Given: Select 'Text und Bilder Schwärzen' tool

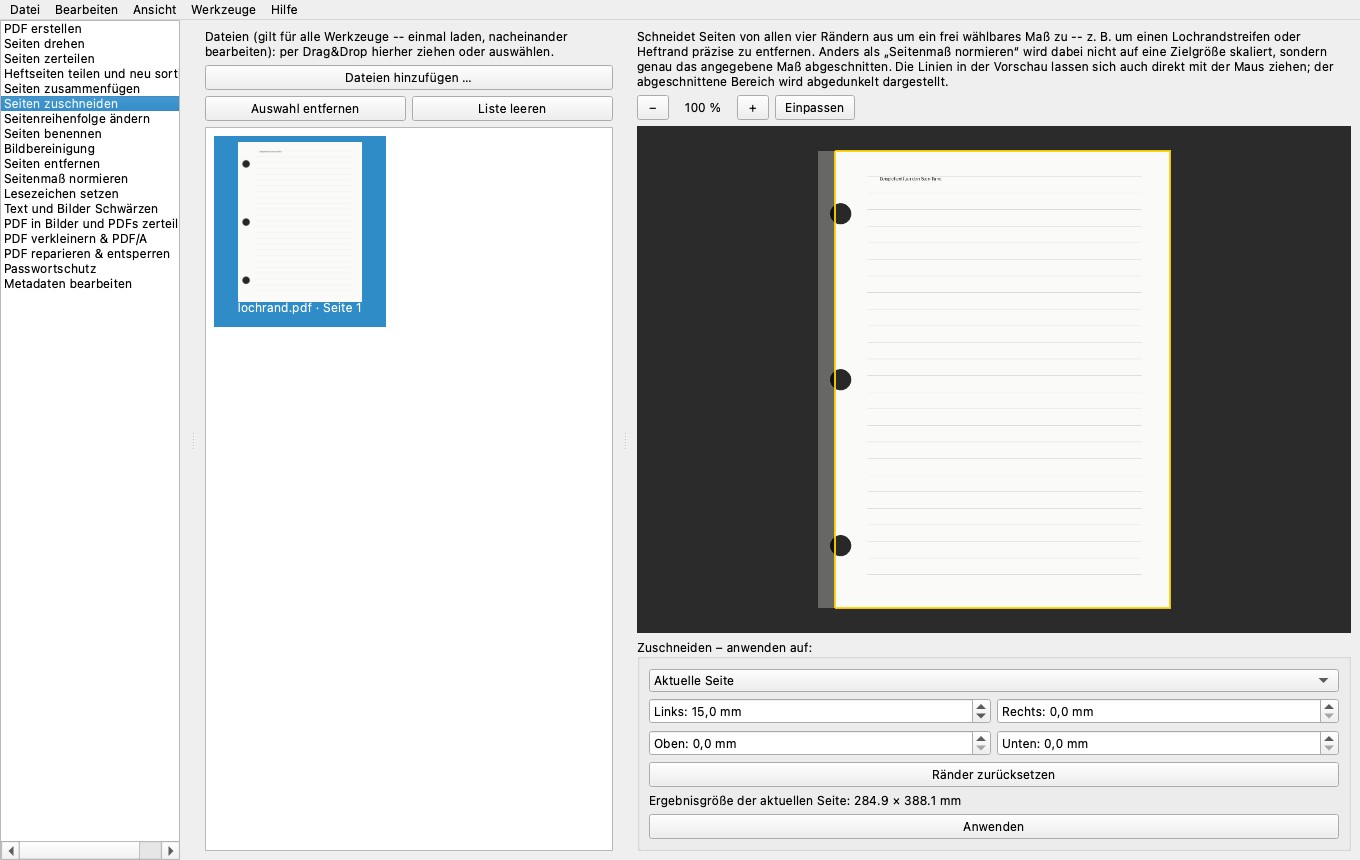Looking at the screenshot, I should (x=90, y=209).
